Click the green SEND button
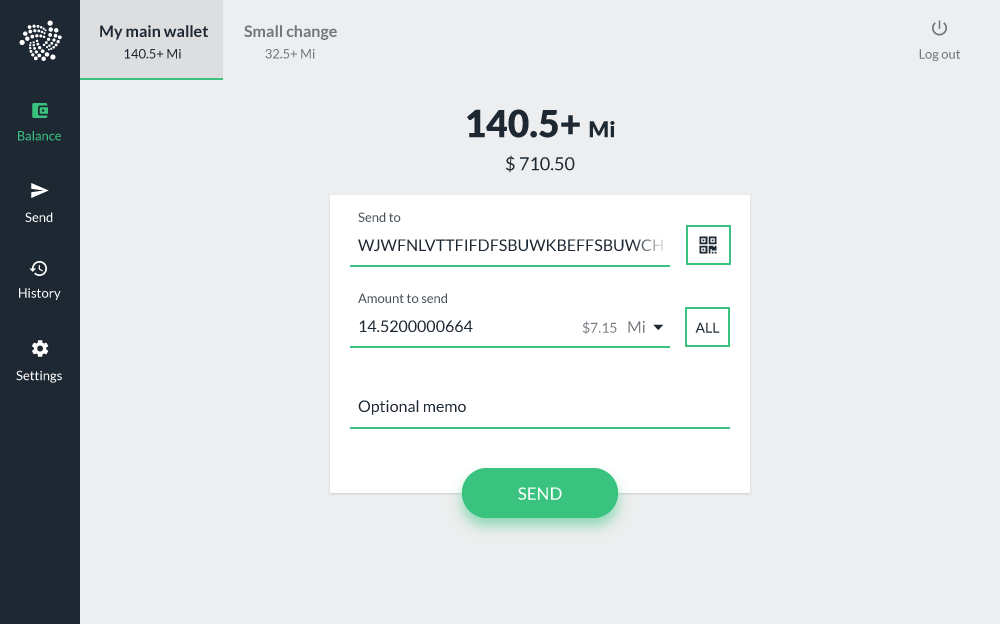 (x=540, y=493)
